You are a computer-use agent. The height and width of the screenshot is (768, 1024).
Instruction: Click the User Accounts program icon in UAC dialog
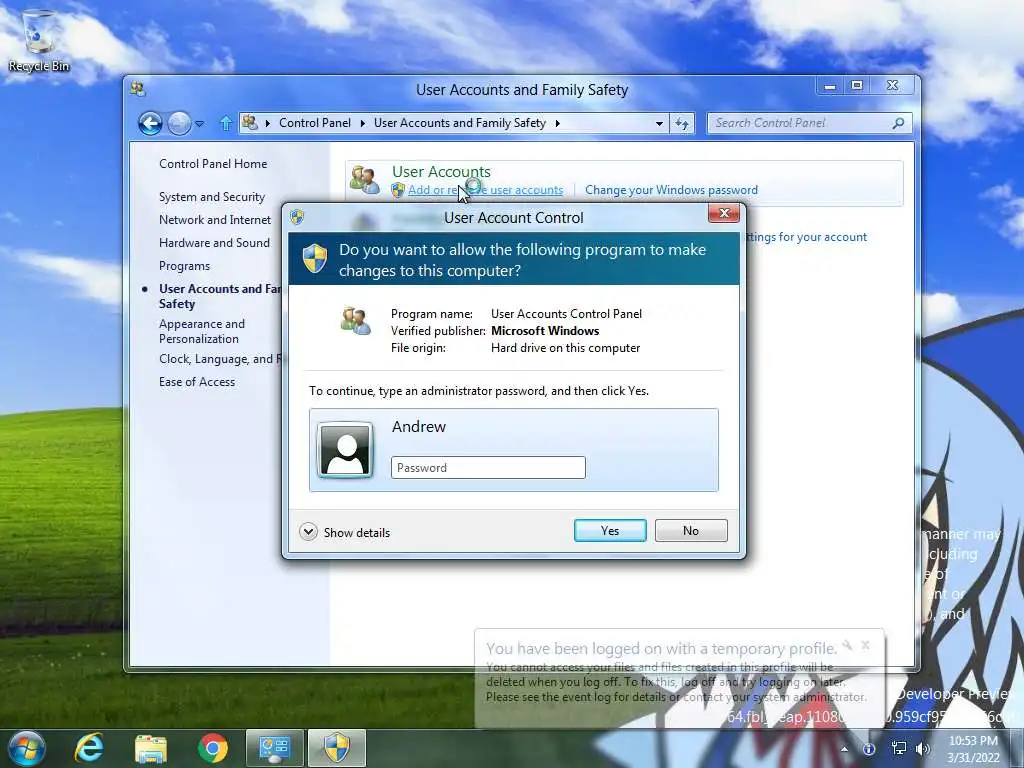click(355, 321)
